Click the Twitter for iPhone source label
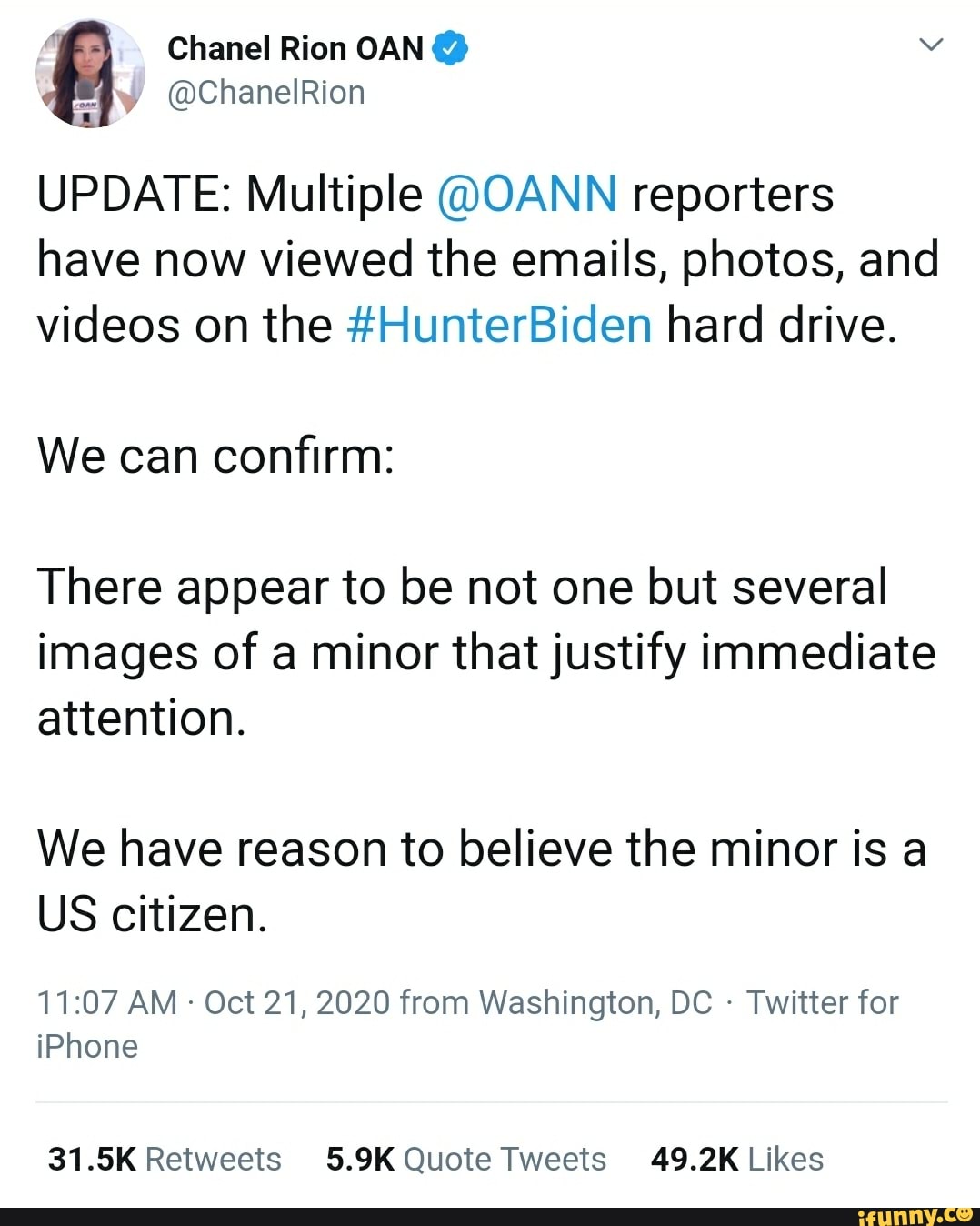980x1226 pixels. pos(820,1002)
